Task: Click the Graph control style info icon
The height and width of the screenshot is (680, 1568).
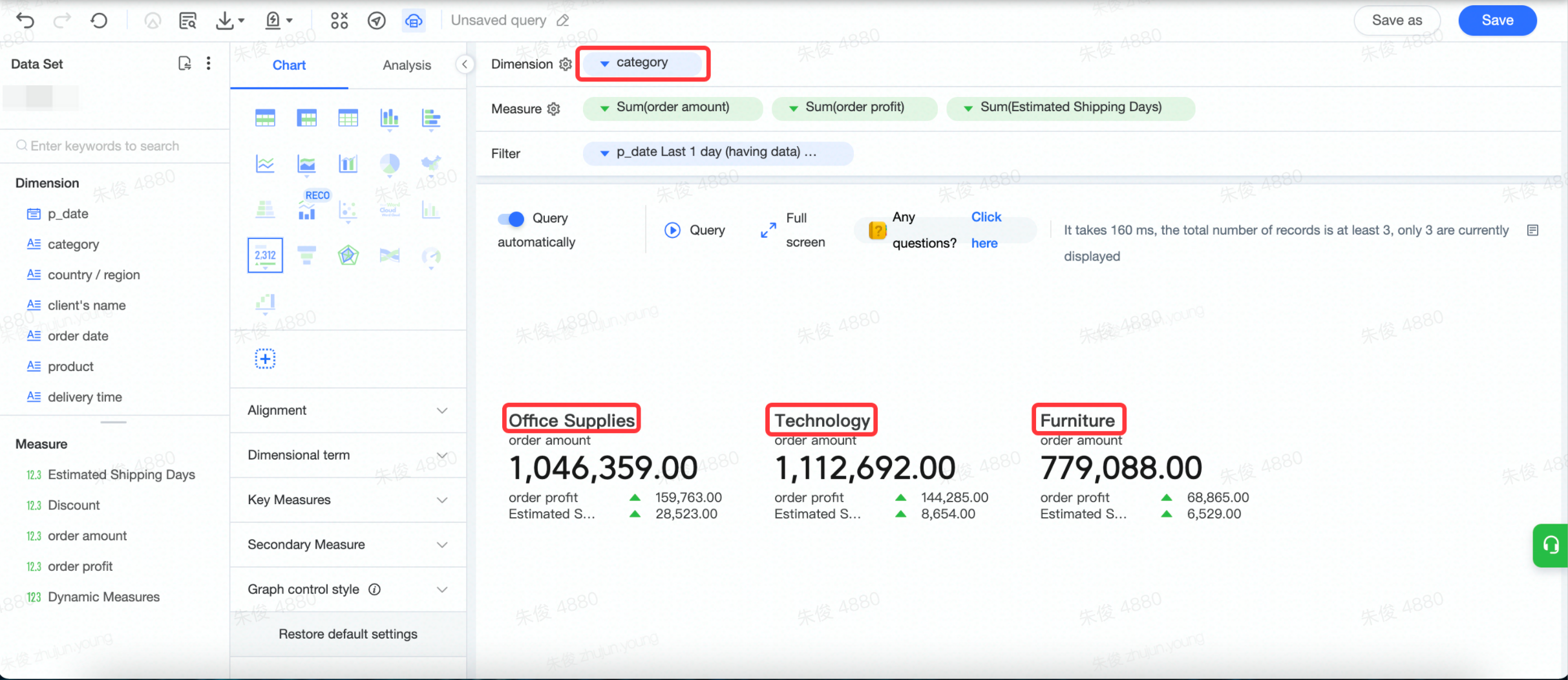Action: coord(374,589)
